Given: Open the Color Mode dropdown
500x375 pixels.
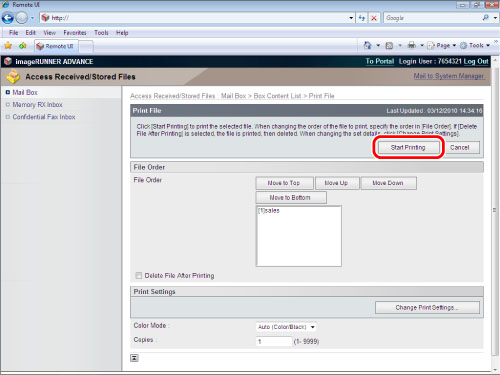Looking at the screenshot, I should click(x=286, y=327).
